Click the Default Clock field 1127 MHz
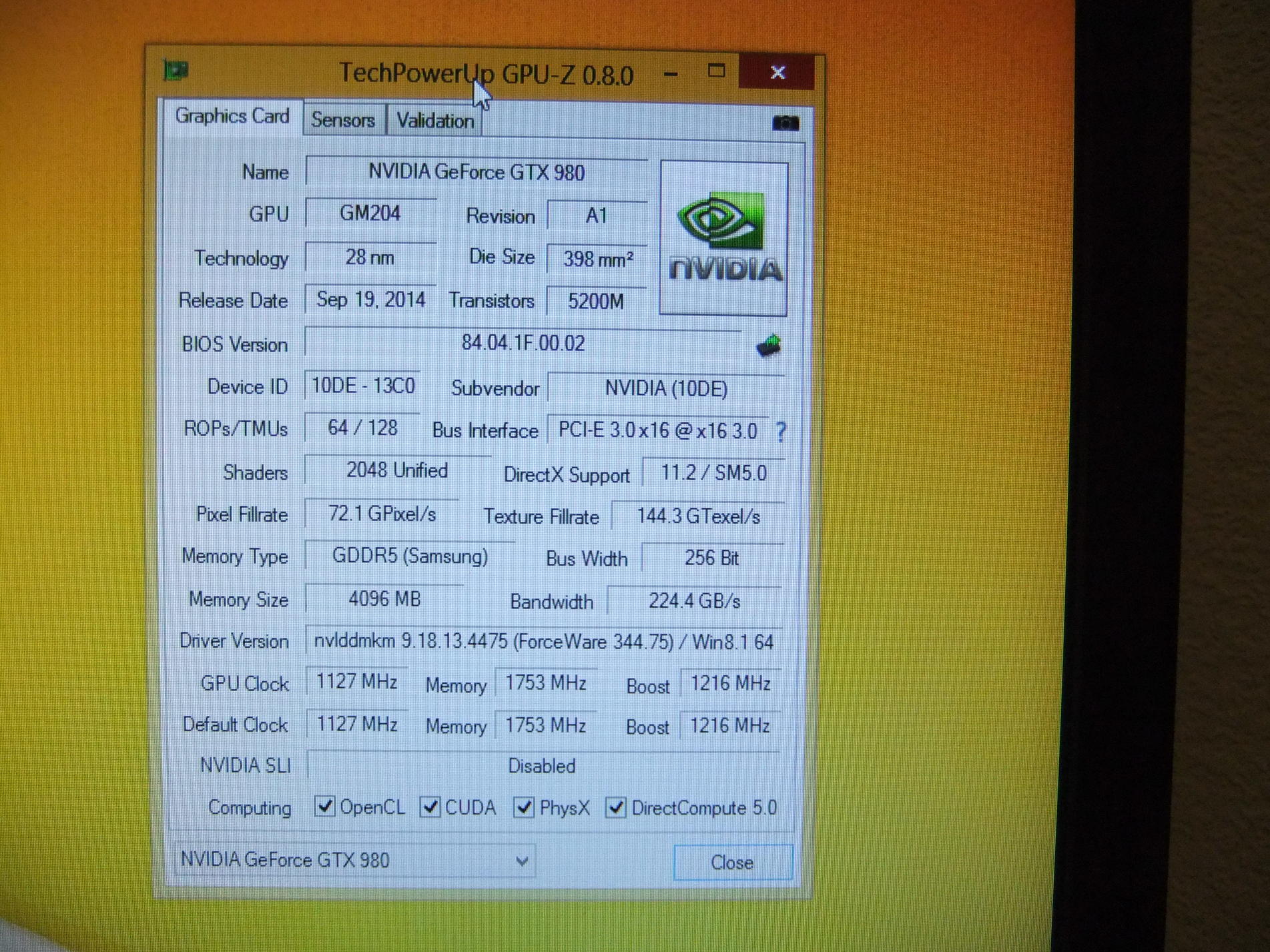 coord(357,724)
